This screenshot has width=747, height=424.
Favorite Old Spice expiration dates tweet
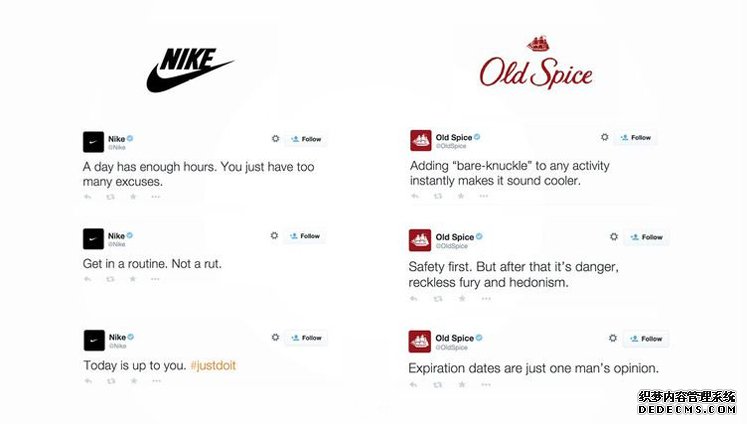pyautogui.click(x=462, y=384)
